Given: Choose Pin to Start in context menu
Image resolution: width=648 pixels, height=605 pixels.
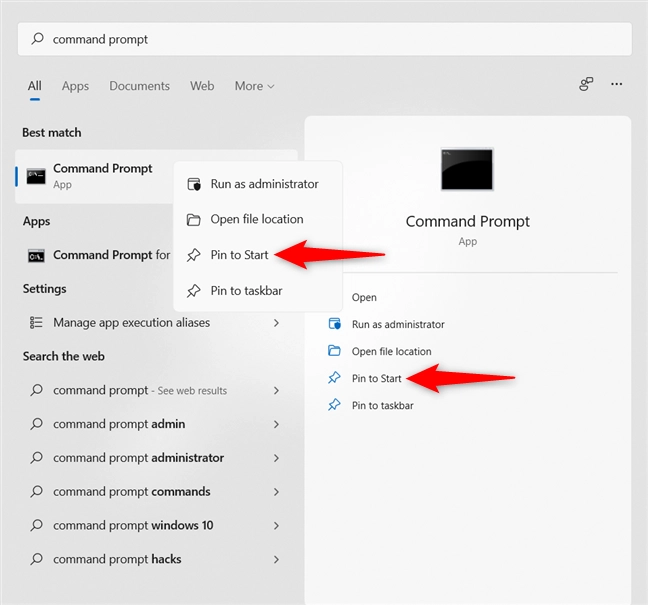Looking at the screenshot, I should (258, 255).
